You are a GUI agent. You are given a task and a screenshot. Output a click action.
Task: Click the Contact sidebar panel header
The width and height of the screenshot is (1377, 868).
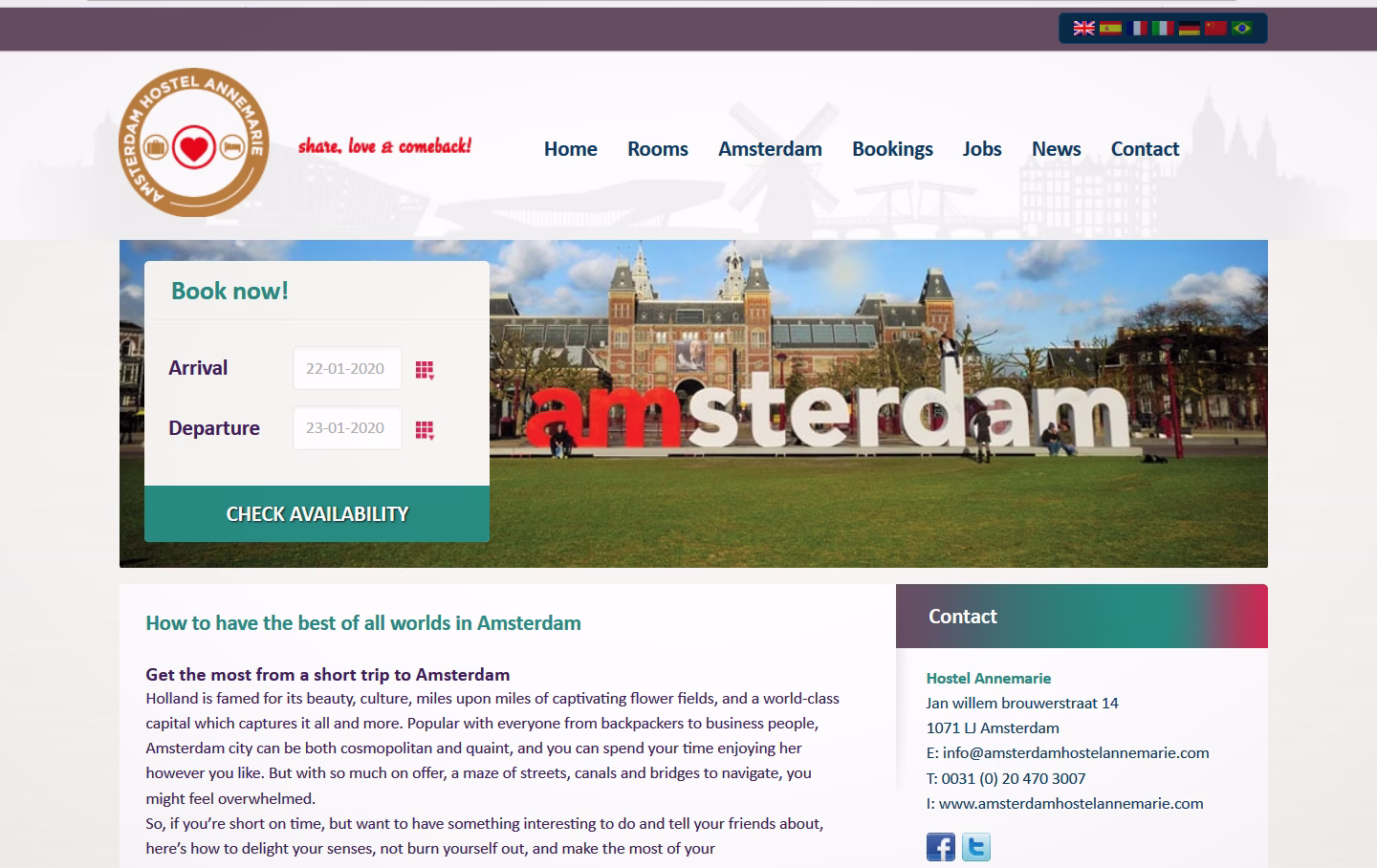point(1082,617)
